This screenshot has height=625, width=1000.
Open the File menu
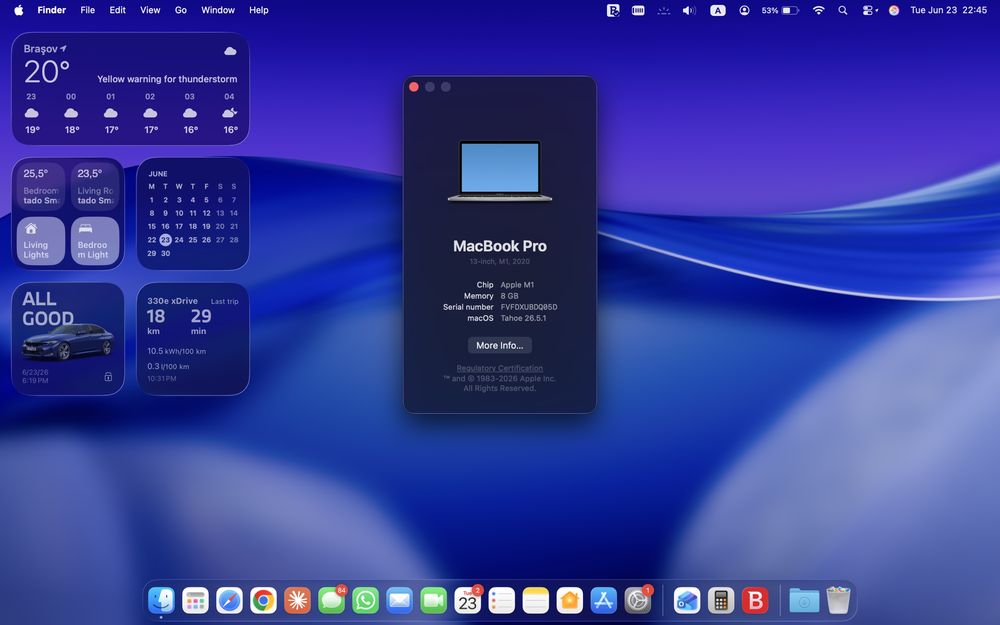coord(87,10)
